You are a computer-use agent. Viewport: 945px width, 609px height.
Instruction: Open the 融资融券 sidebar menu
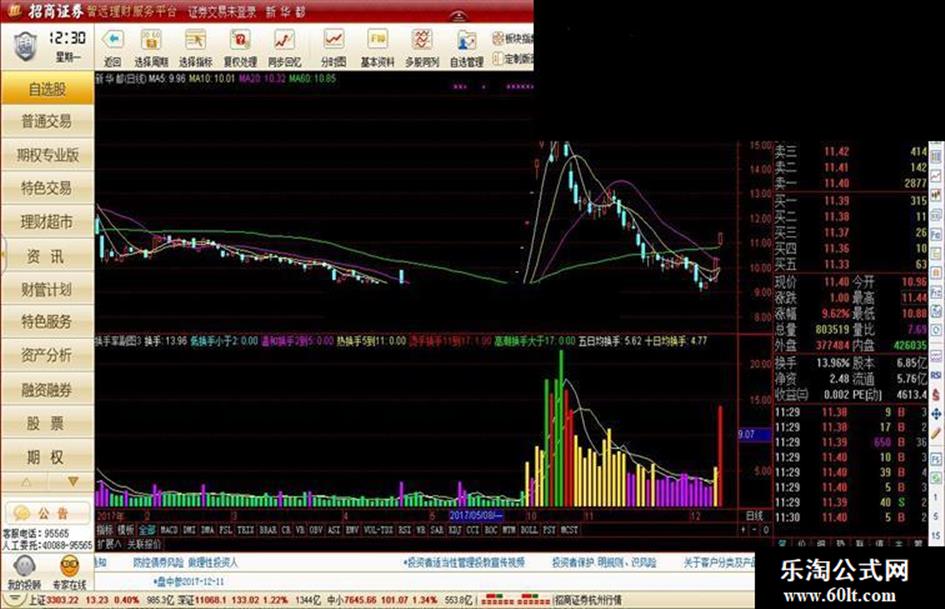point(47,390)
